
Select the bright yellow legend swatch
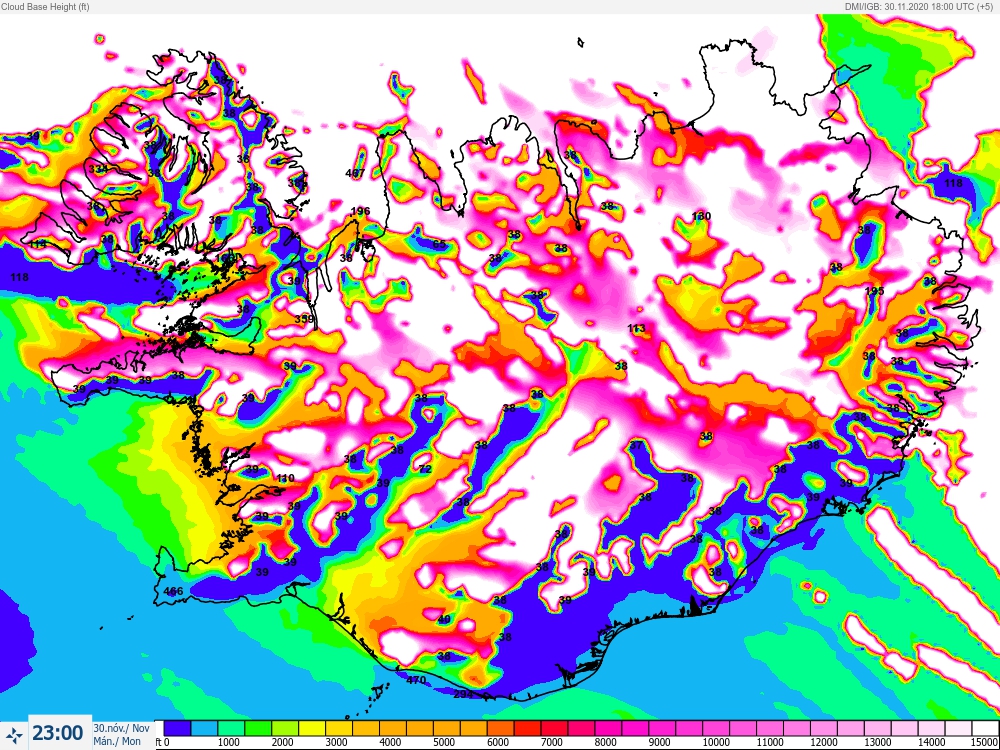[312, 728]
